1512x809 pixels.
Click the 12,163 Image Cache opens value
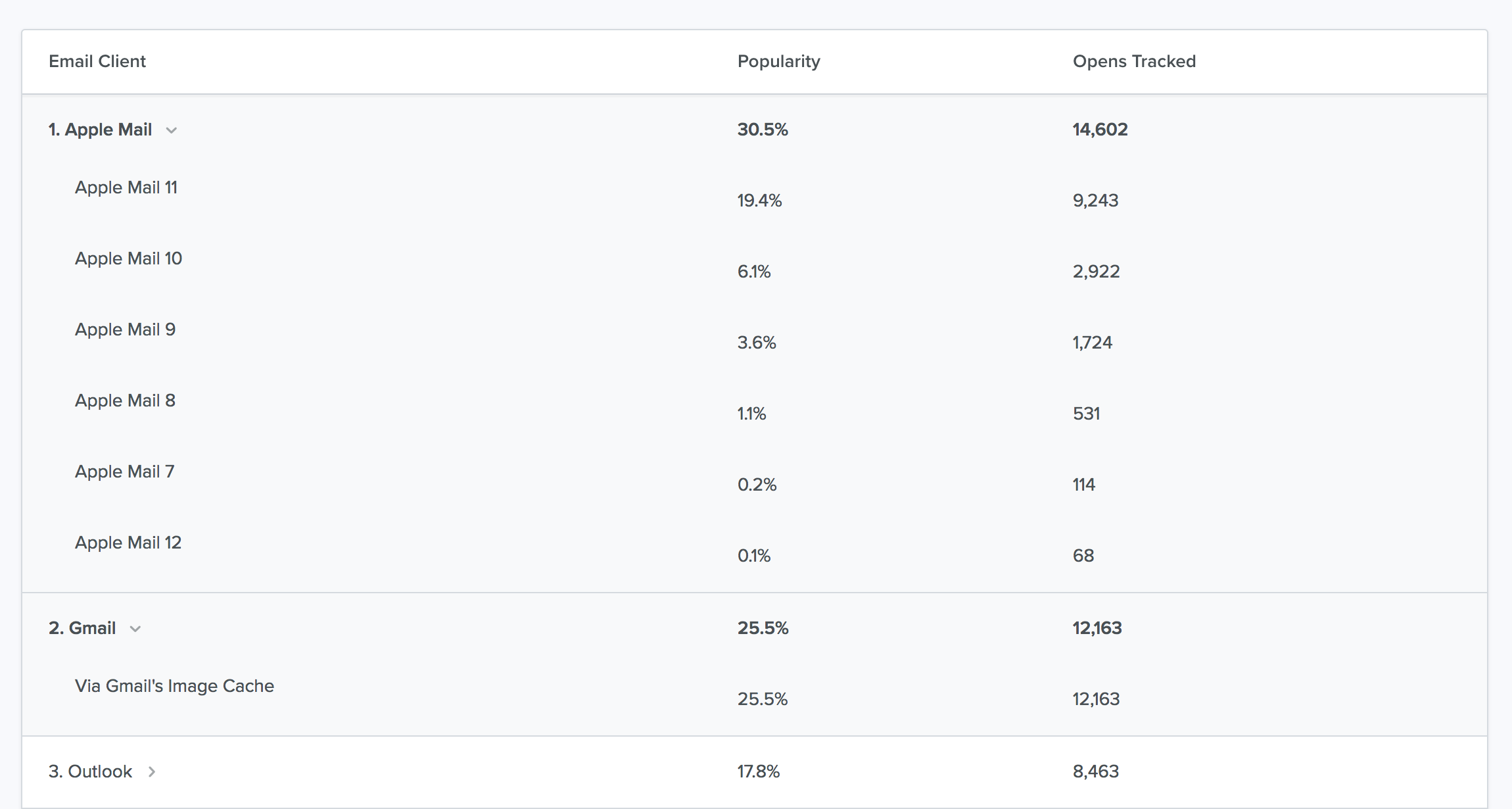(1096, 699)
